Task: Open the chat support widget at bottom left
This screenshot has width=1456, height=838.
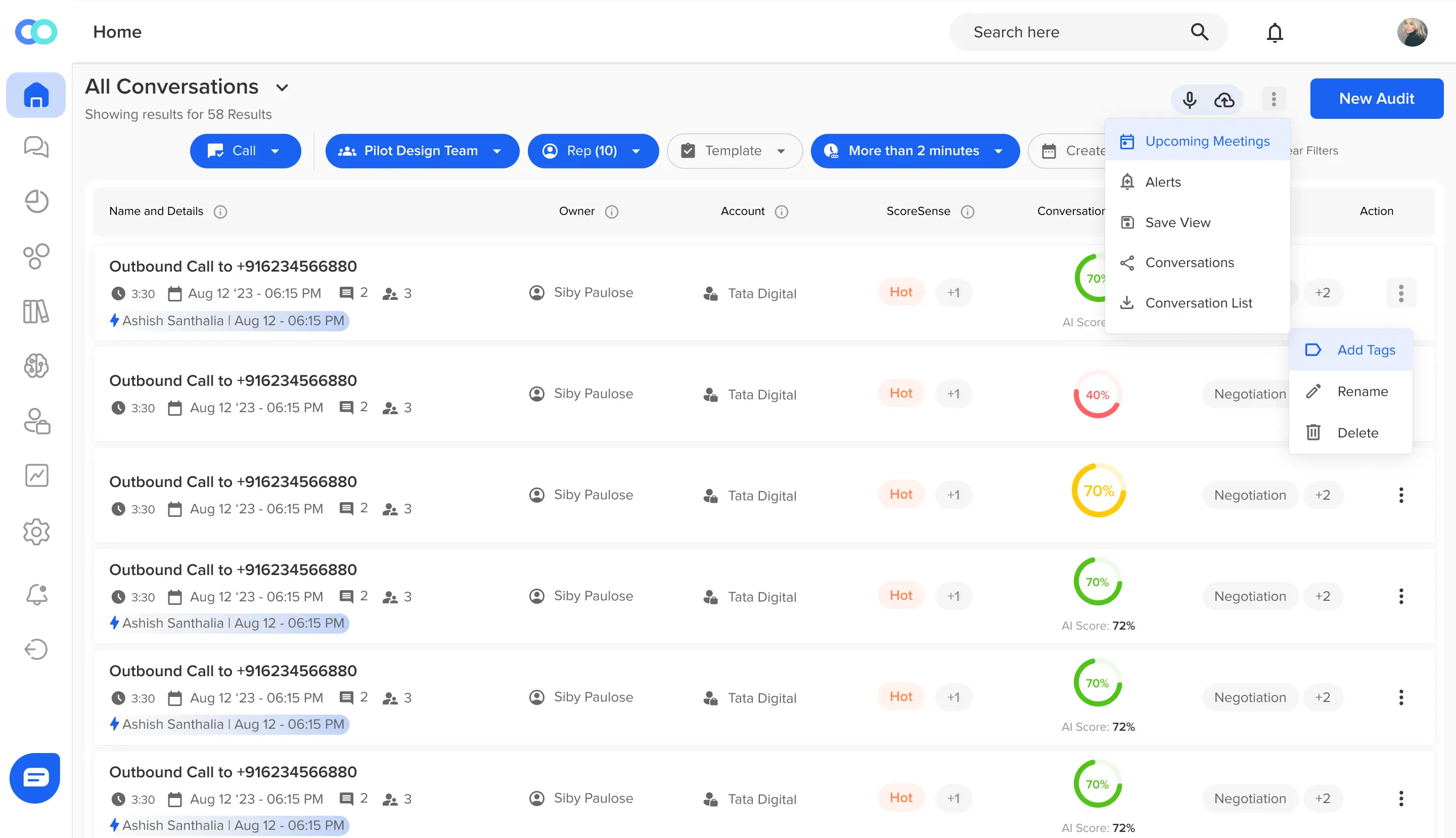Action: (34, 778)
